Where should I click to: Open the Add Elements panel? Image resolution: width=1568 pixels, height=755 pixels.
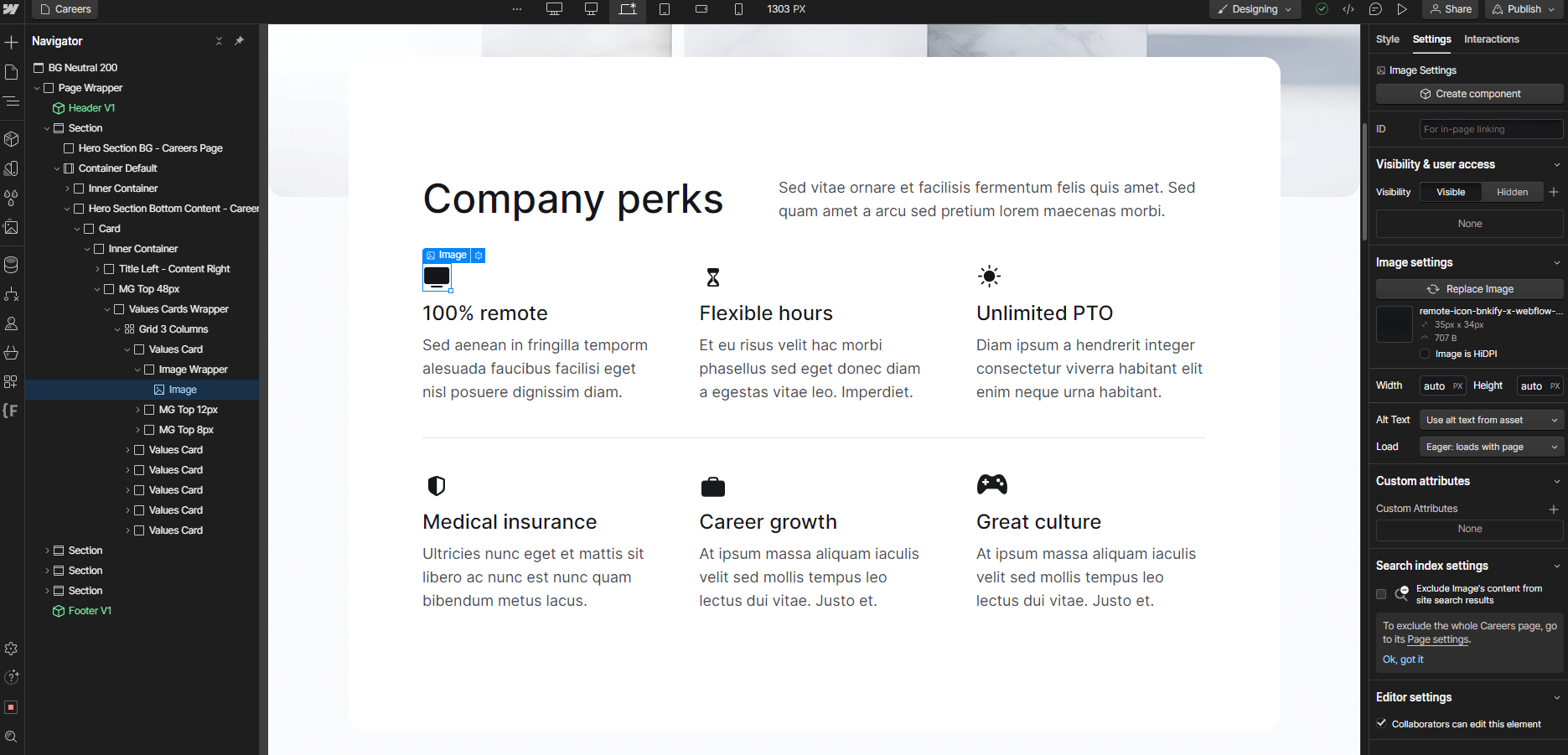pos(12,42)
